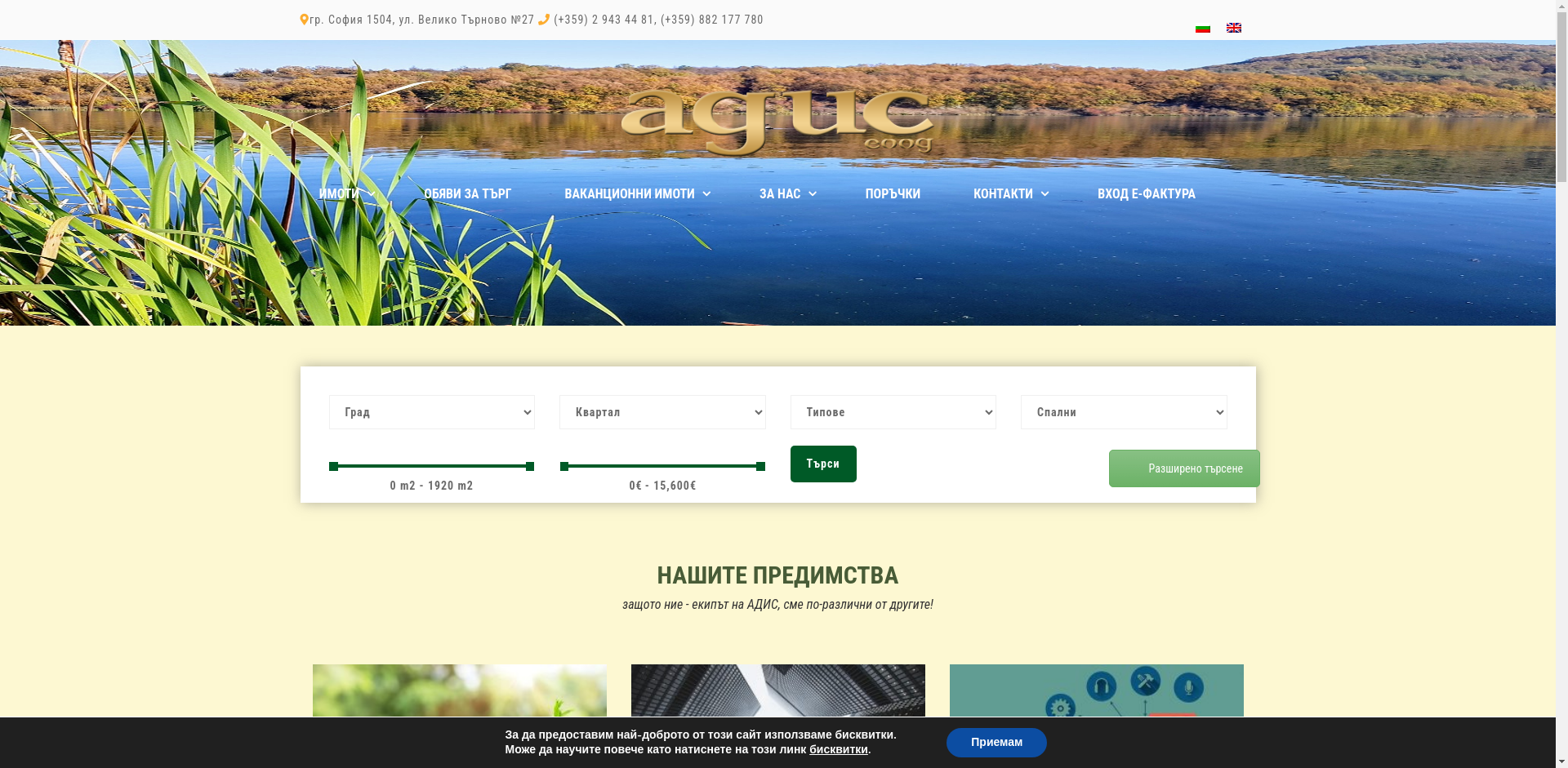Viewport: 1568px width, 768px height.
Task: Open Разширено търсене
Action: coord(1183,468)
